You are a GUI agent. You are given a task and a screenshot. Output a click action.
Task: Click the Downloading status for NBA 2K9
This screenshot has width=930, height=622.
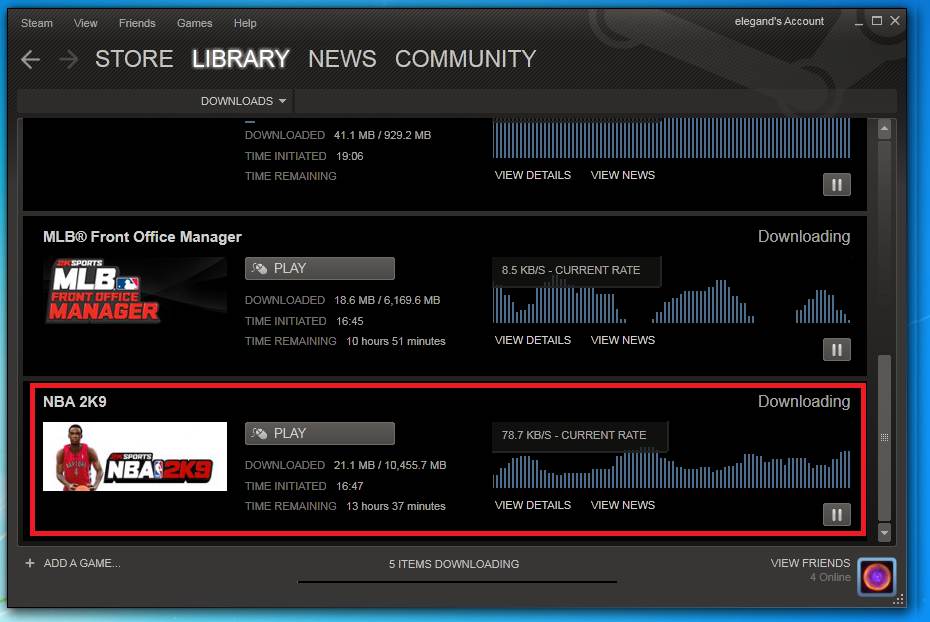coord(804,401)
